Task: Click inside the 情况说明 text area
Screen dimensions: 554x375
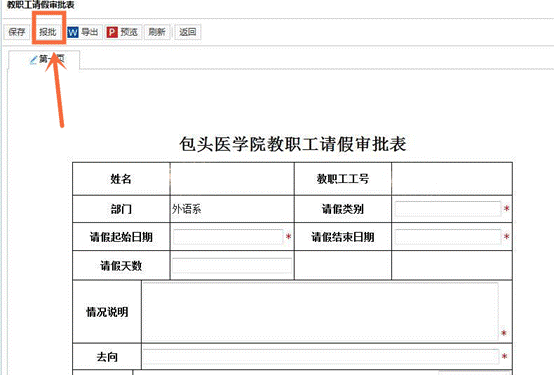Action: tap(320, 311)
